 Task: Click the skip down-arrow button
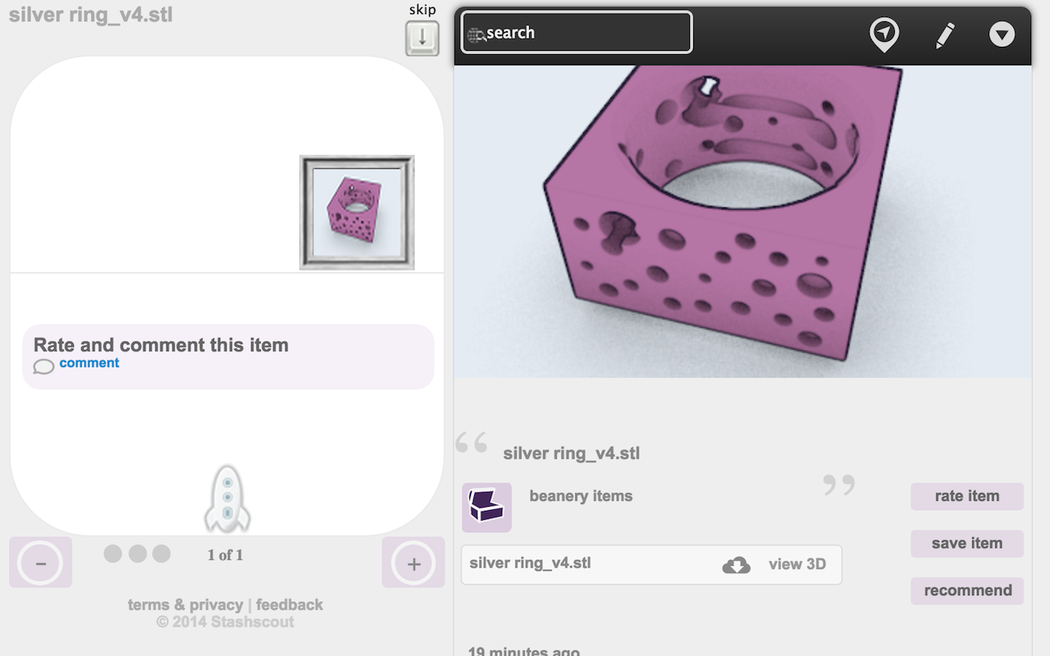pos(422,38)
